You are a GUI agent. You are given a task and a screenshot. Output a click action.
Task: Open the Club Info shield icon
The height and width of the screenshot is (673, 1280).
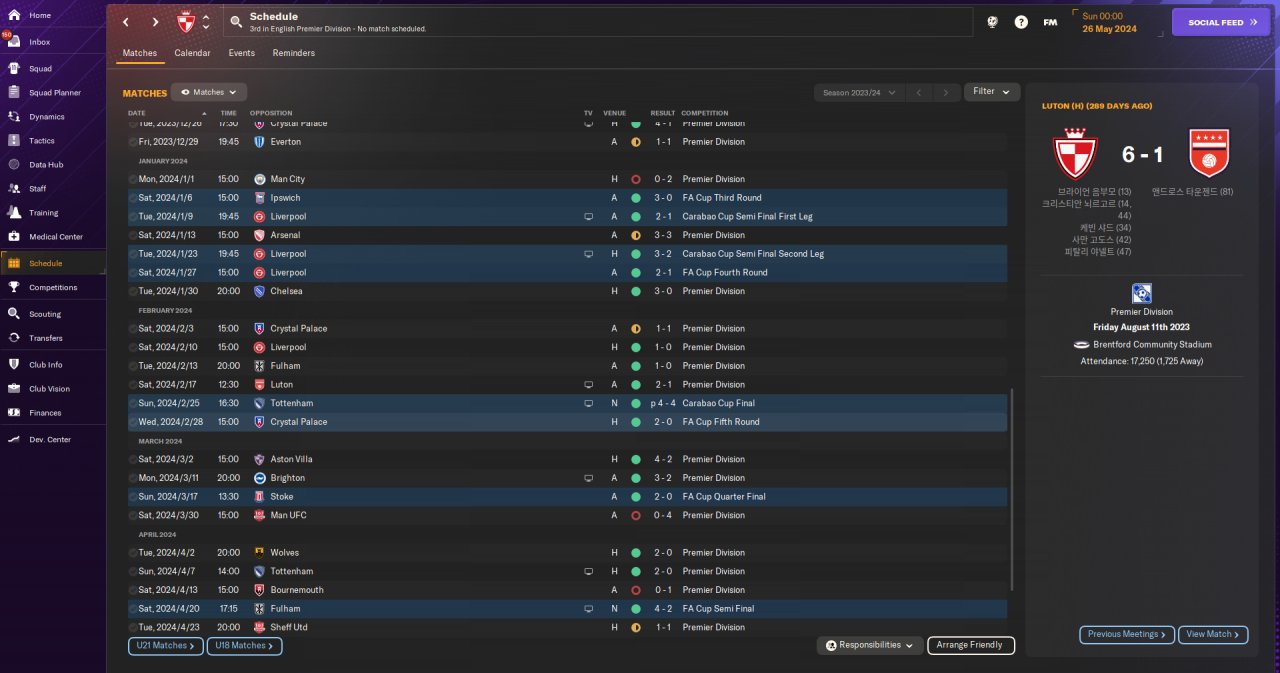pos(14,365)
